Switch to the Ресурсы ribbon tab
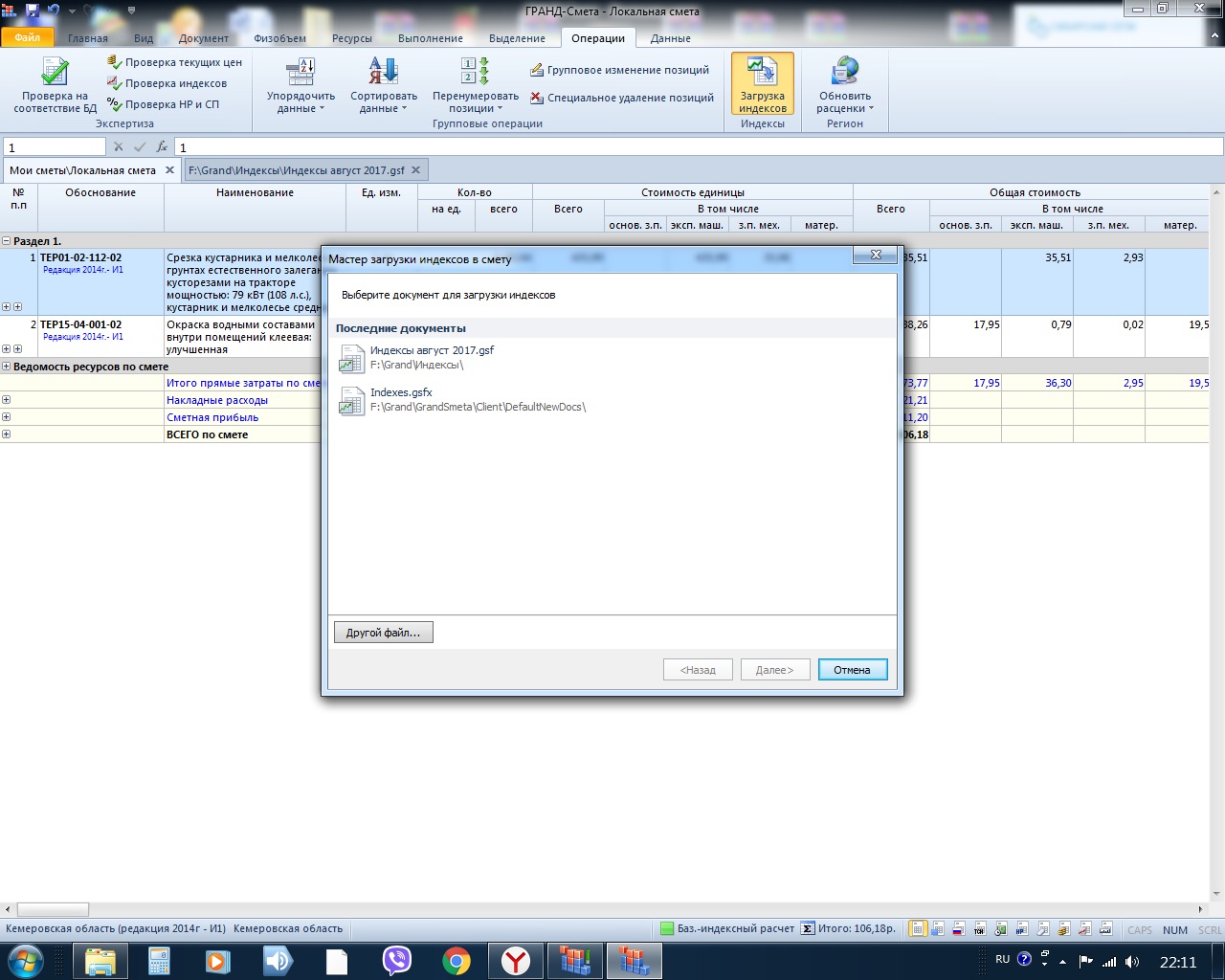Screen dimensions: 1225x980 coord(352,38)
